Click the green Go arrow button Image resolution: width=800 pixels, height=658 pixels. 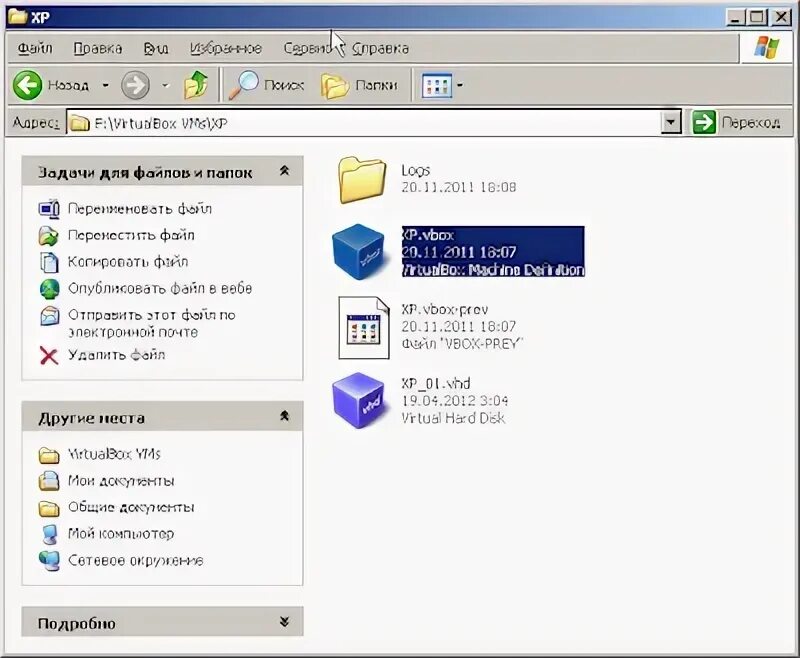click(x=704, y=122)
